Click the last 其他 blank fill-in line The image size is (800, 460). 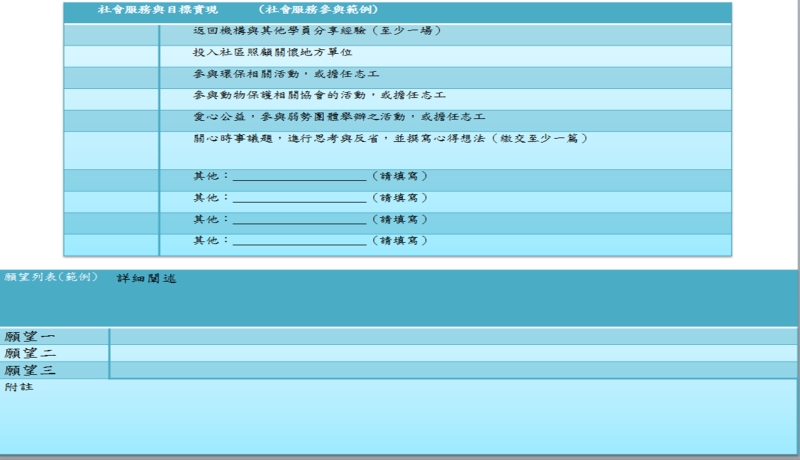click(299, 241)
